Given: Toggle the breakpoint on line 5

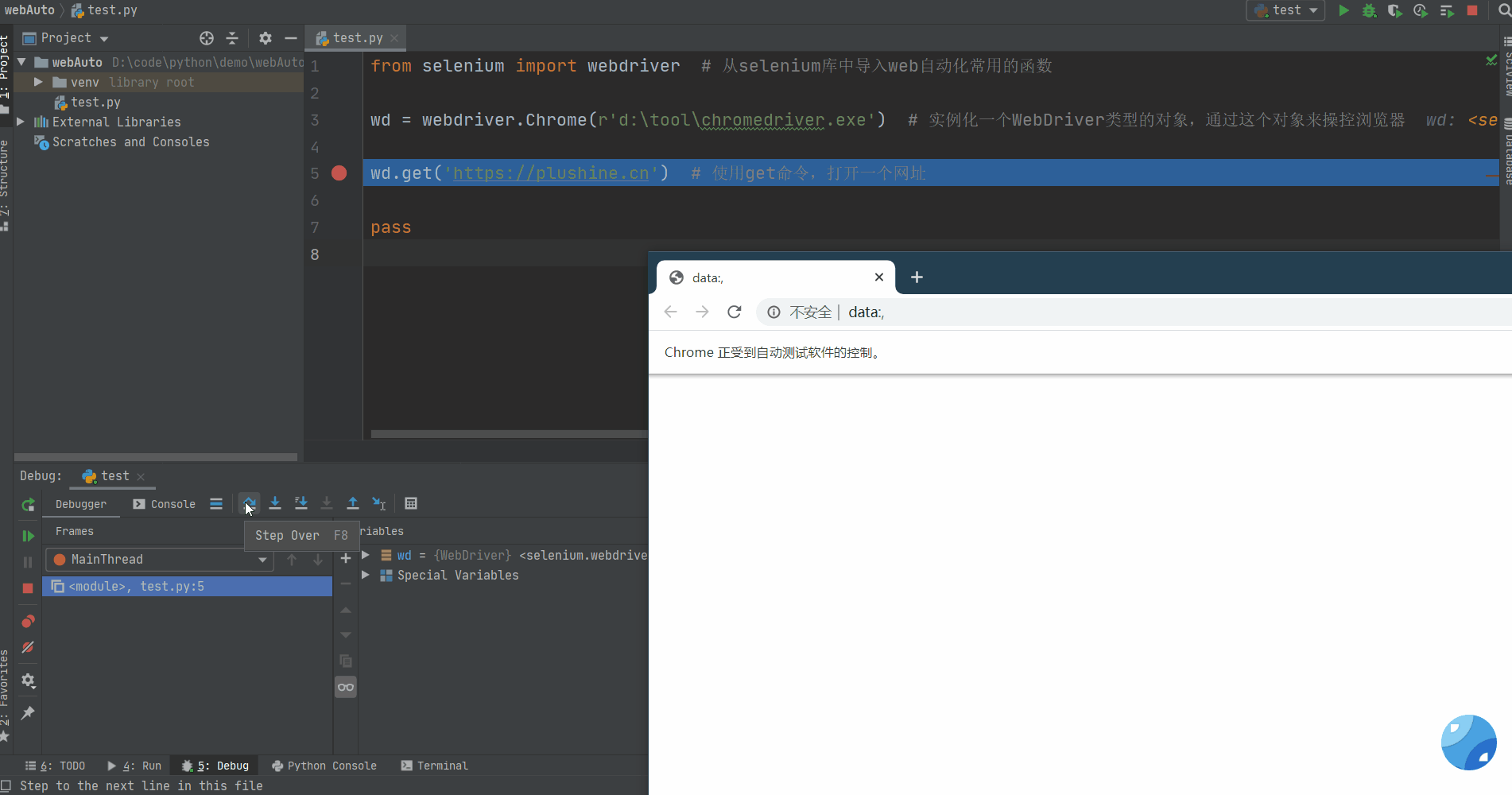Looking at the screenshot, I should click(339, 173).
